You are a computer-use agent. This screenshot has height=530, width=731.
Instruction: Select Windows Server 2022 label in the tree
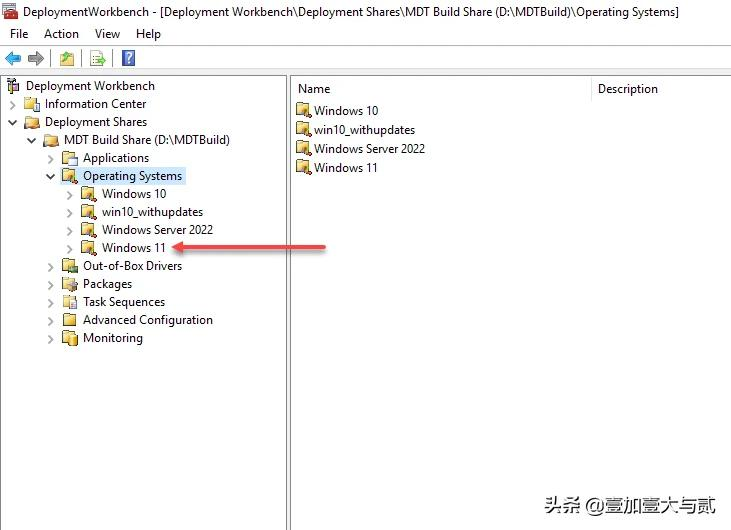[x=158, y=230]
